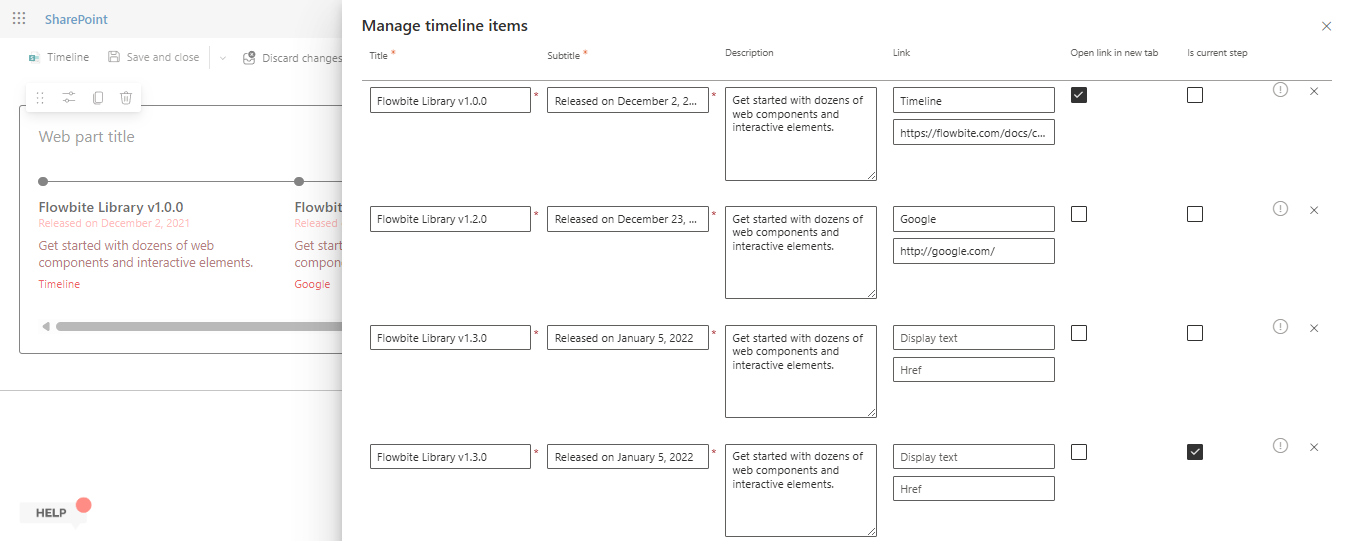
Task: Open the SharePoint app launcher grid
Action: click(19, 19)
